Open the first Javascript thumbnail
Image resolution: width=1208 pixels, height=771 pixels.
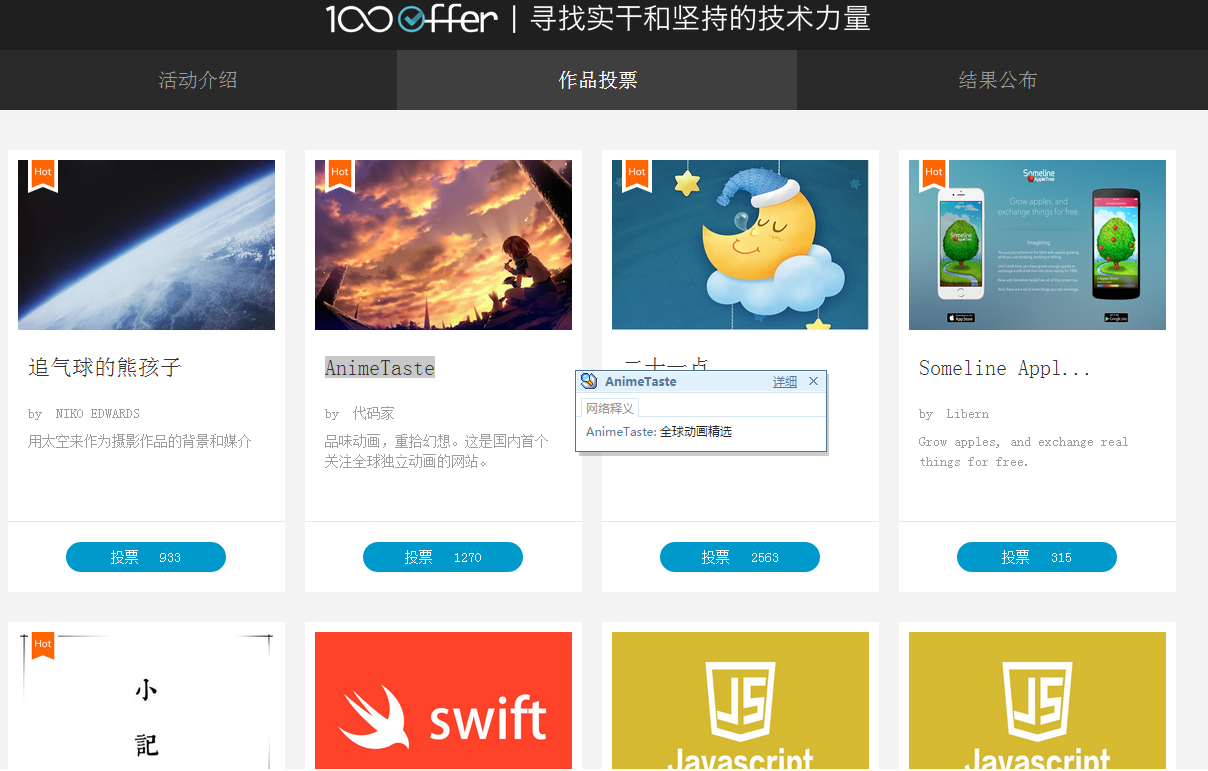click(x=740, y=701)
